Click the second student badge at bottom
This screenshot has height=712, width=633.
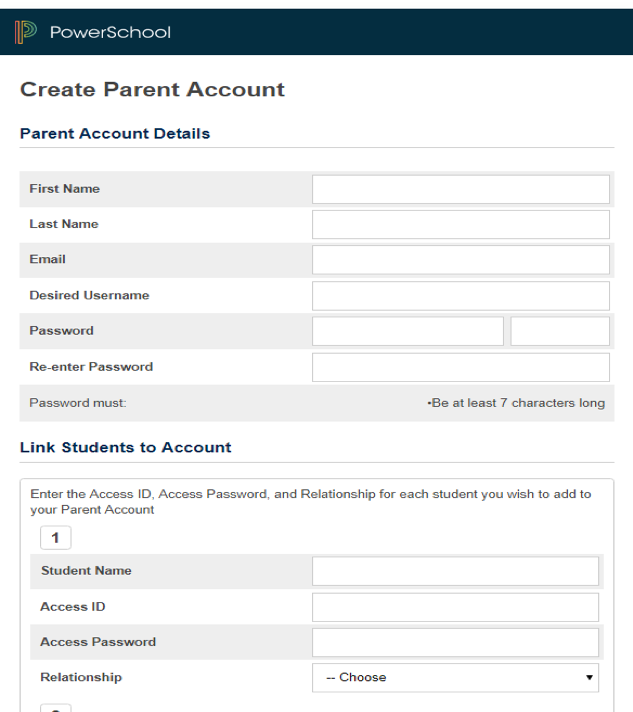[x=55, y=708]
